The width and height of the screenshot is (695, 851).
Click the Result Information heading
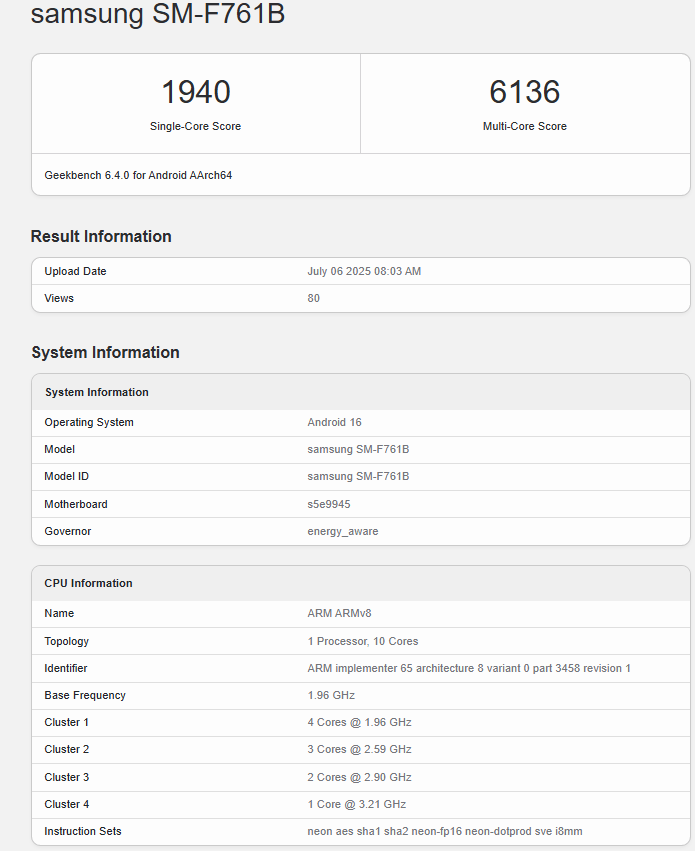(101, 237)
